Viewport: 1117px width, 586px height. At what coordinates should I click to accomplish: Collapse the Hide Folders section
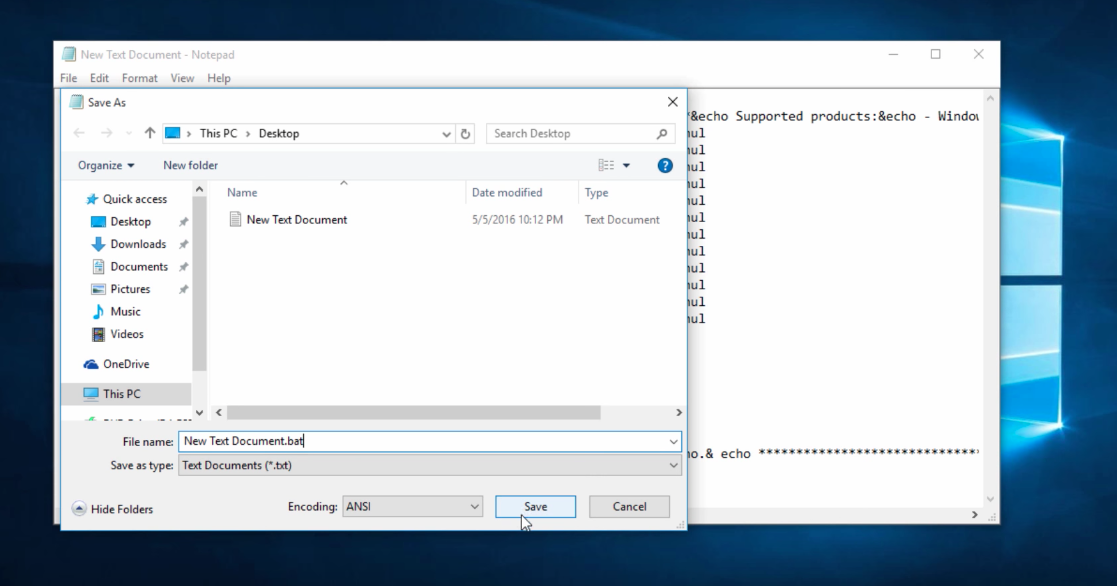click(x=79, y=509)
